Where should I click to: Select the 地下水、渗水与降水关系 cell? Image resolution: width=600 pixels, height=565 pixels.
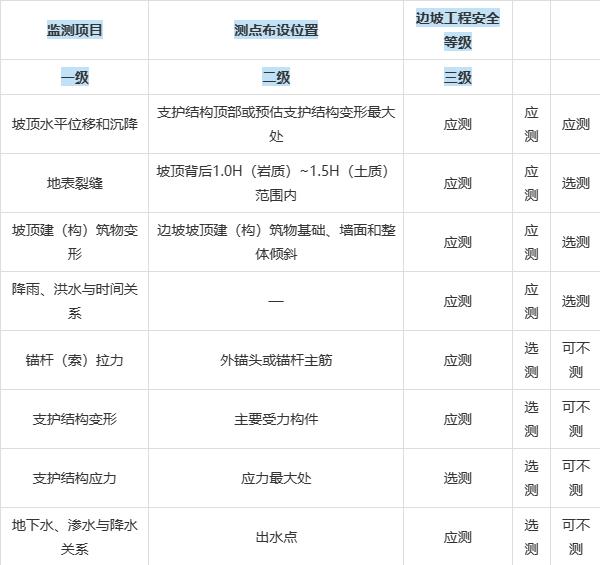[x=75, y=537]
